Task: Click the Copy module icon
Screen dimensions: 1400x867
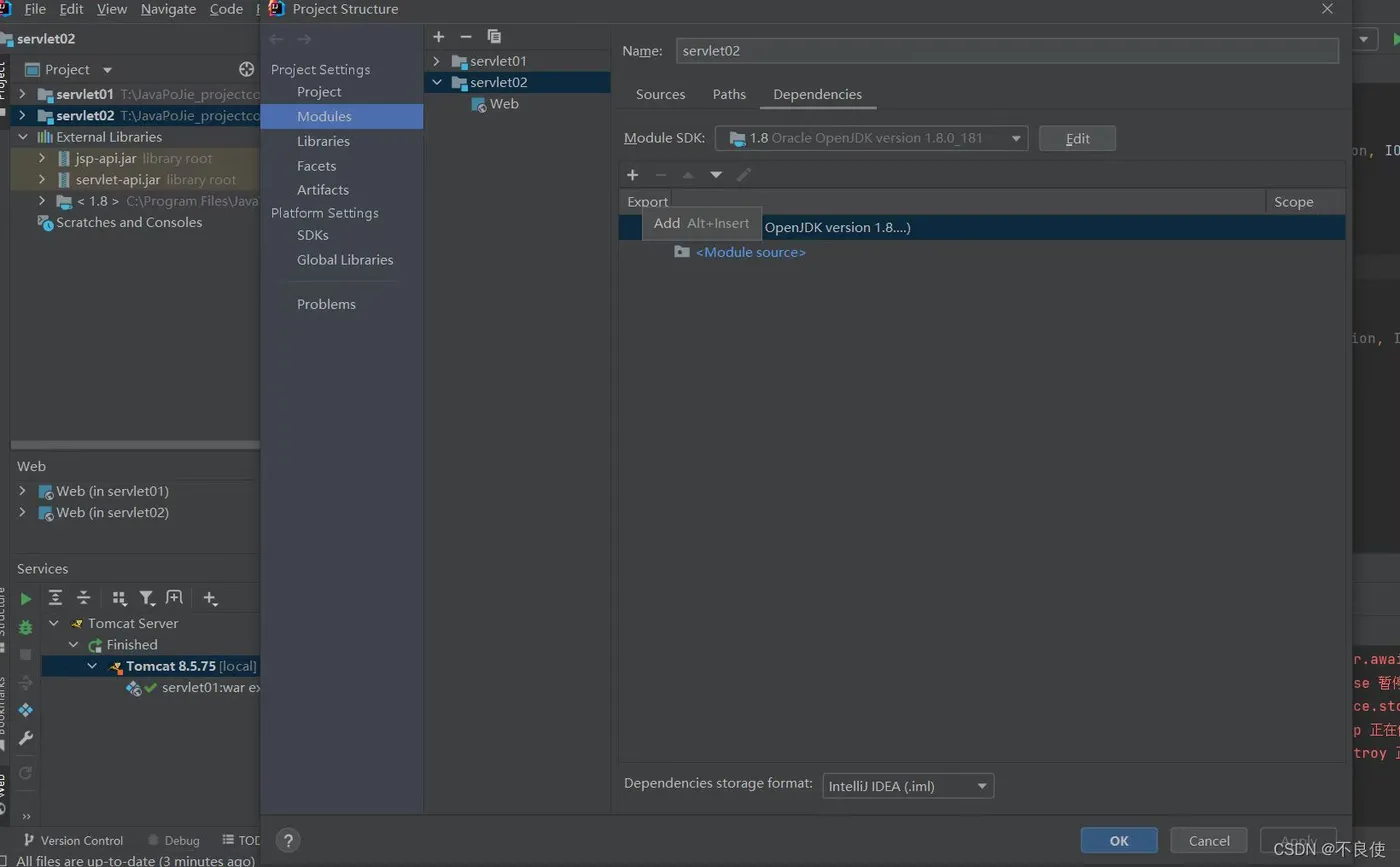Action: pos(494,36)
